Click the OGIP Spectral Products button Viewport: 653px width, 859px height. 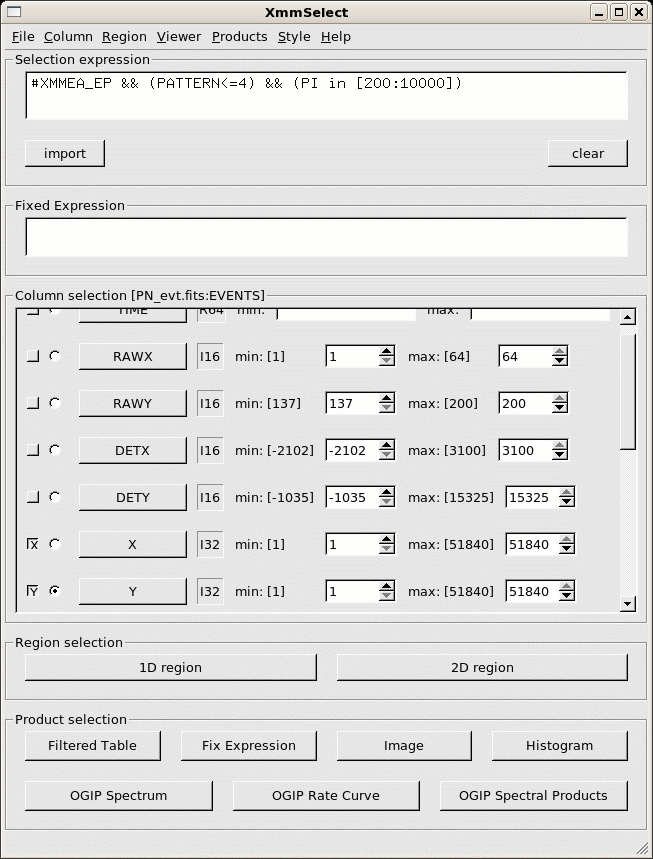click(x=533, y=795)
